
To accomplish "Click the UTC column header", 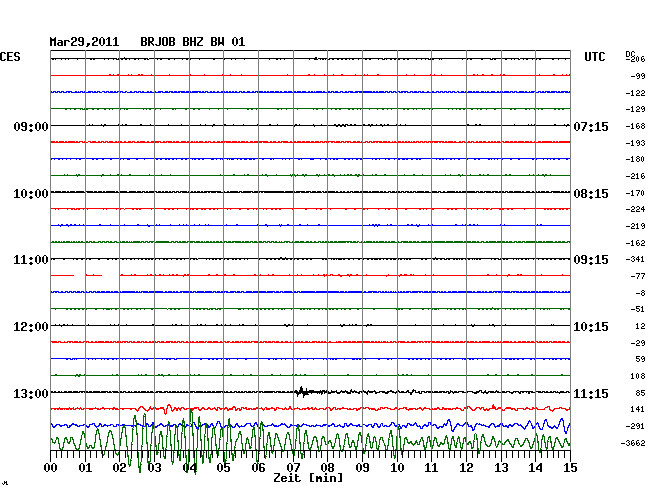I will tap(594, 57).
